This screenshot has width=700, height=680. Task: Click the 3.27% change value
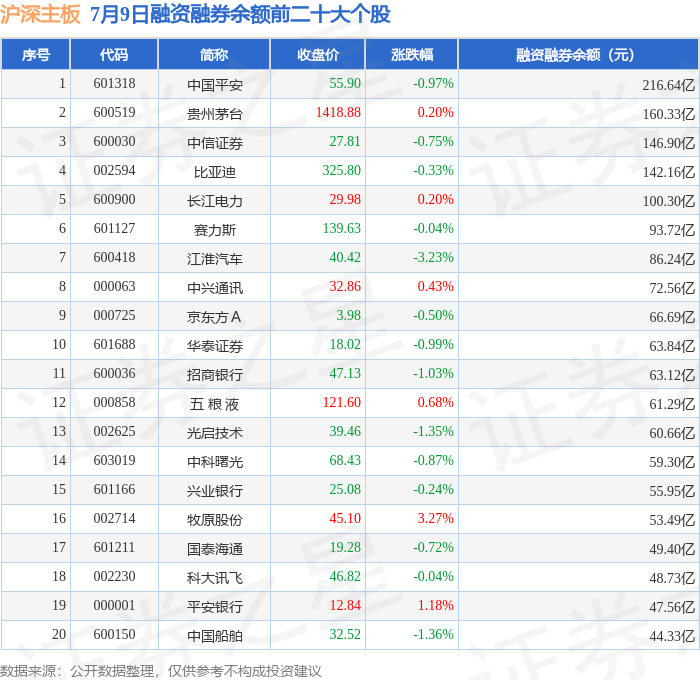436,518
